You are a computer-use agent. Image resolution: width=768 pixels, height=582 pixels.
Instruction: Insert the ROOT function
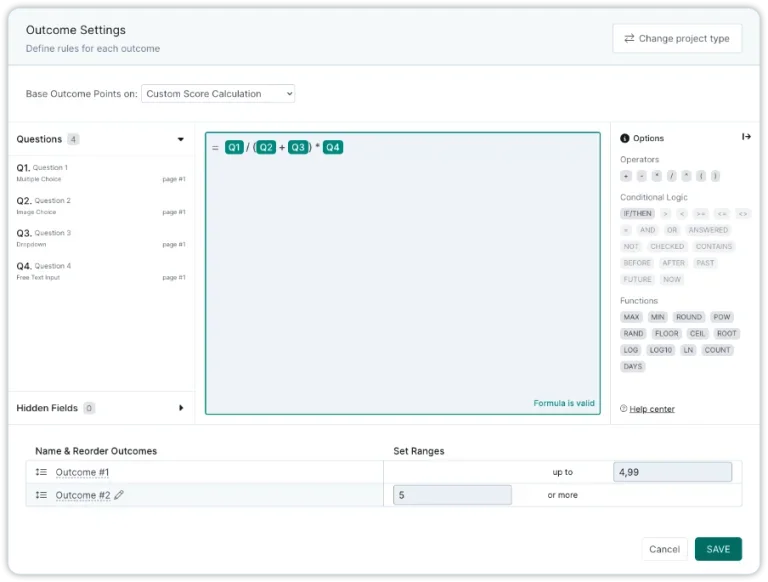tap(726, 334)
